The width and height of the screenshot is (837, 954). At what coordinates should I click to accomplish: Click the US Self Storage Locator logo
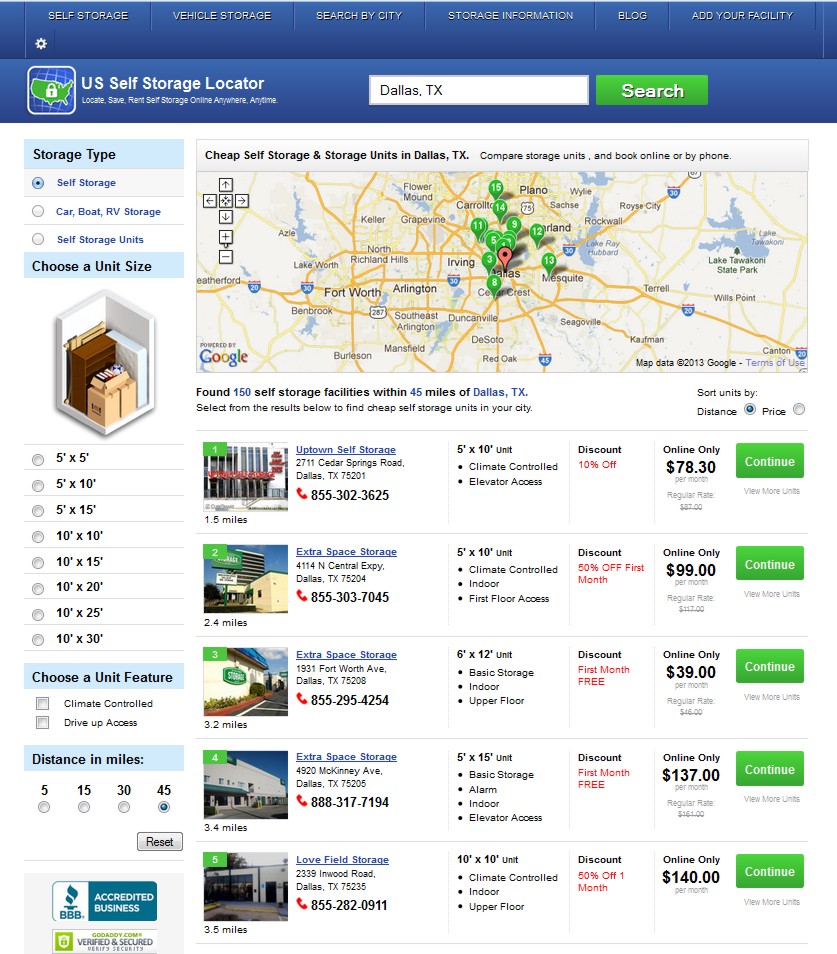click(x=52, y=91)
